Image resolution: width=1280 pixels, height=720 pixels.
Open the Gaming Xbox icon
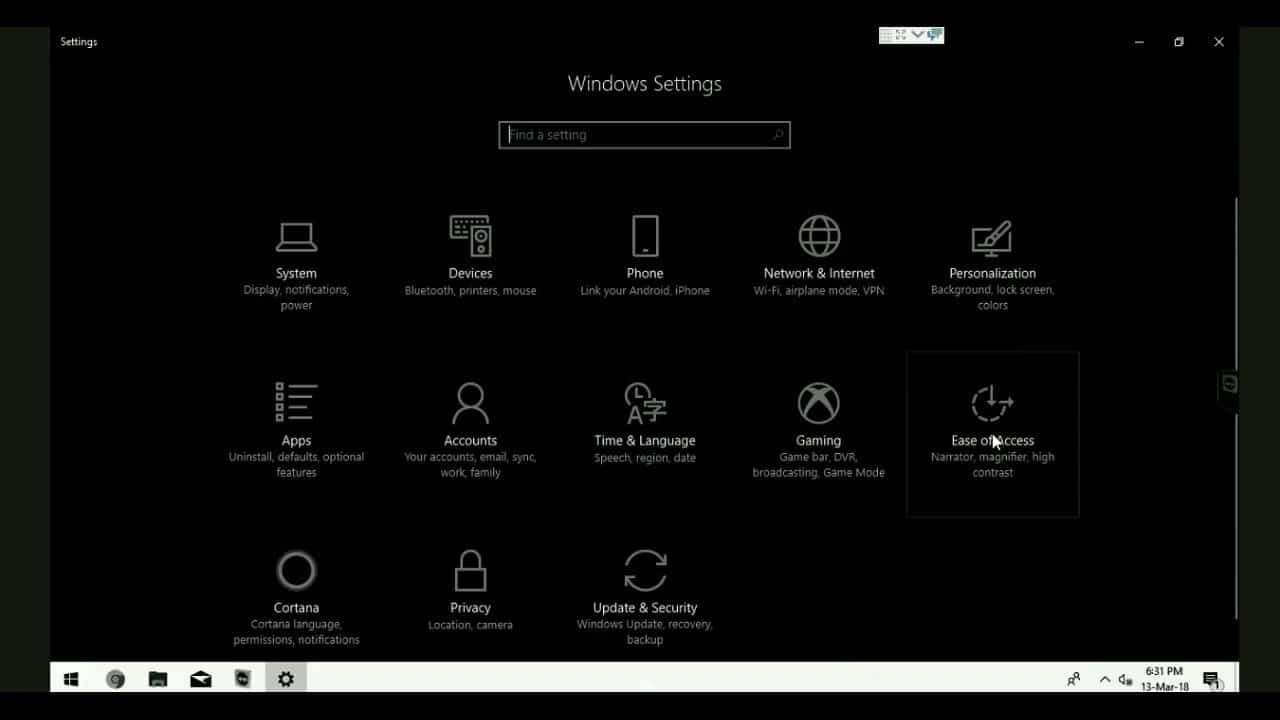[819, 403]
